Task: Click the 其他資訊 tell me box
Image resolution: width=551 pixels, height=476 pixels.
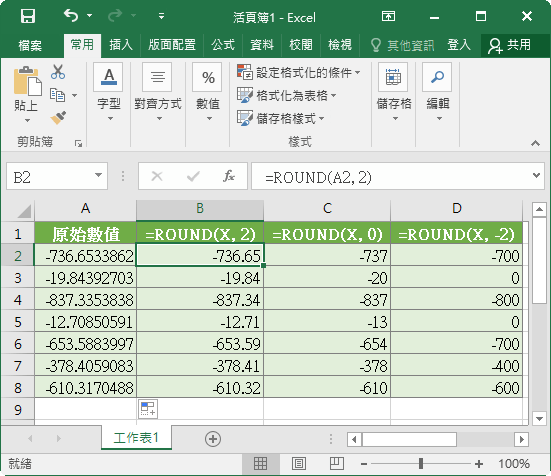Action: 403,45
